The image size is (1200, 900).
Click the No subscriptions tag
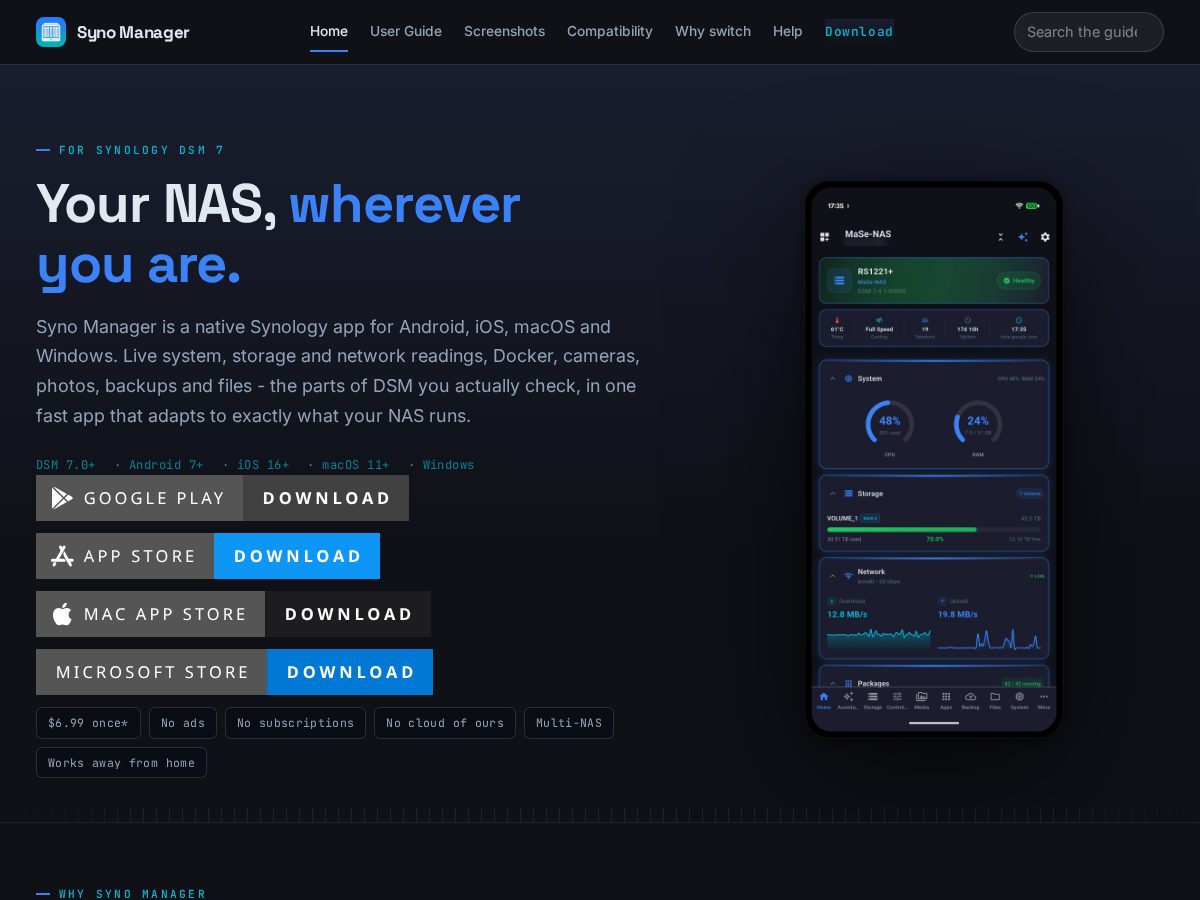pos(295,723)
